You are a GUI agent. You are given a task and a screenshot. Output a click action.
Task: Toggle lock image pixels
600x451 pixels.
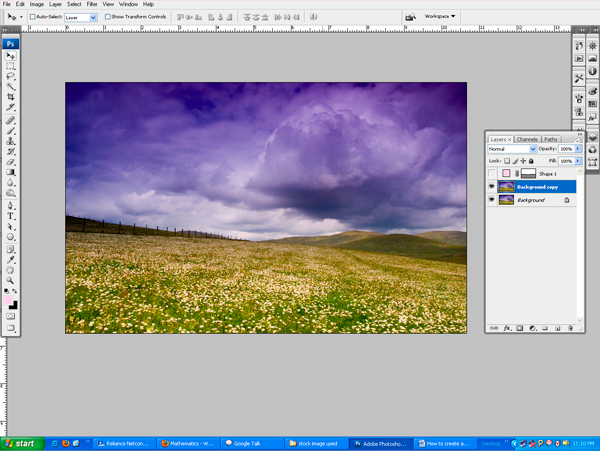click(515, 161)
